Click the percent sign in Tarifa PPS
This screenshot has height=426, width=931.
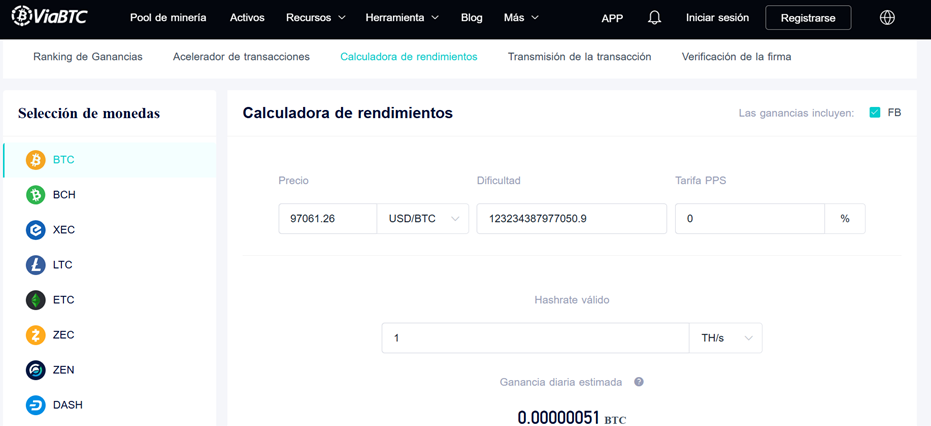(x=845, y=219)
